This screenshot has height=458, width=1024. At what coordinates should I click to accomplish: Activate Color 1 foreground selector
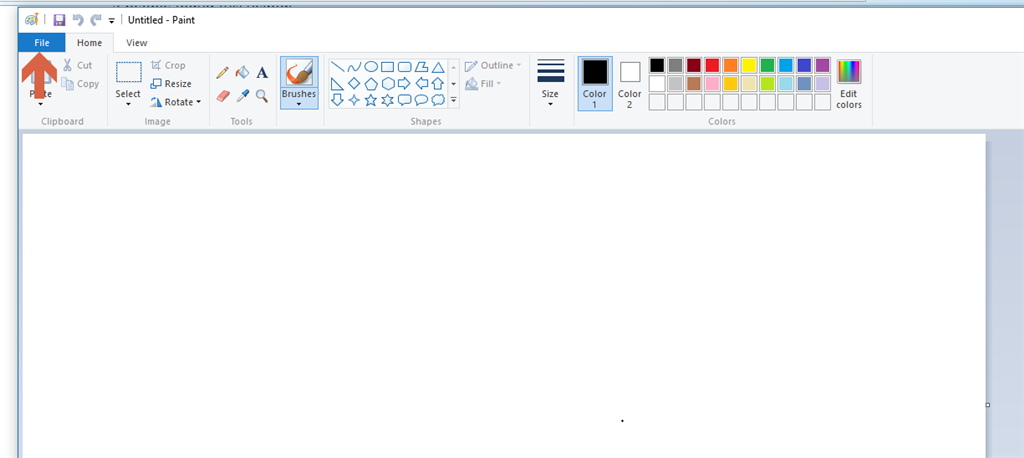tap(595, 84)
